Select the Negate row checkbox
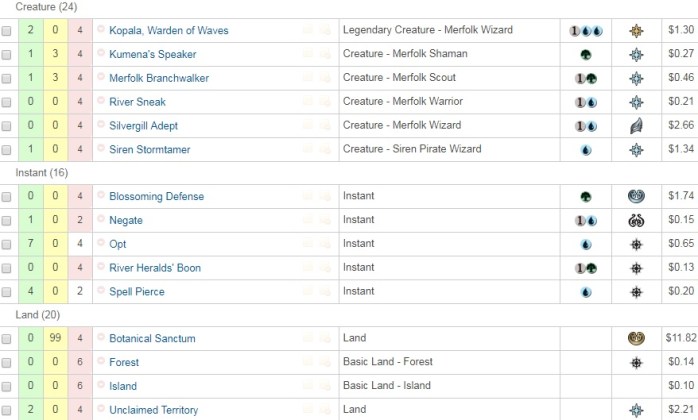Image resolution: width=698 pixels, height=420 pixels. pos(7,221)
